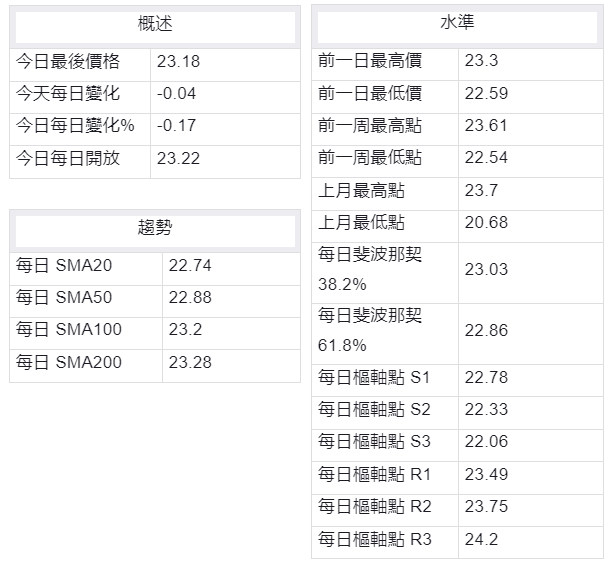Screen dimensions: 610x565
Task: Select the 今天每日變化 value -0.04
Action: 177,94
